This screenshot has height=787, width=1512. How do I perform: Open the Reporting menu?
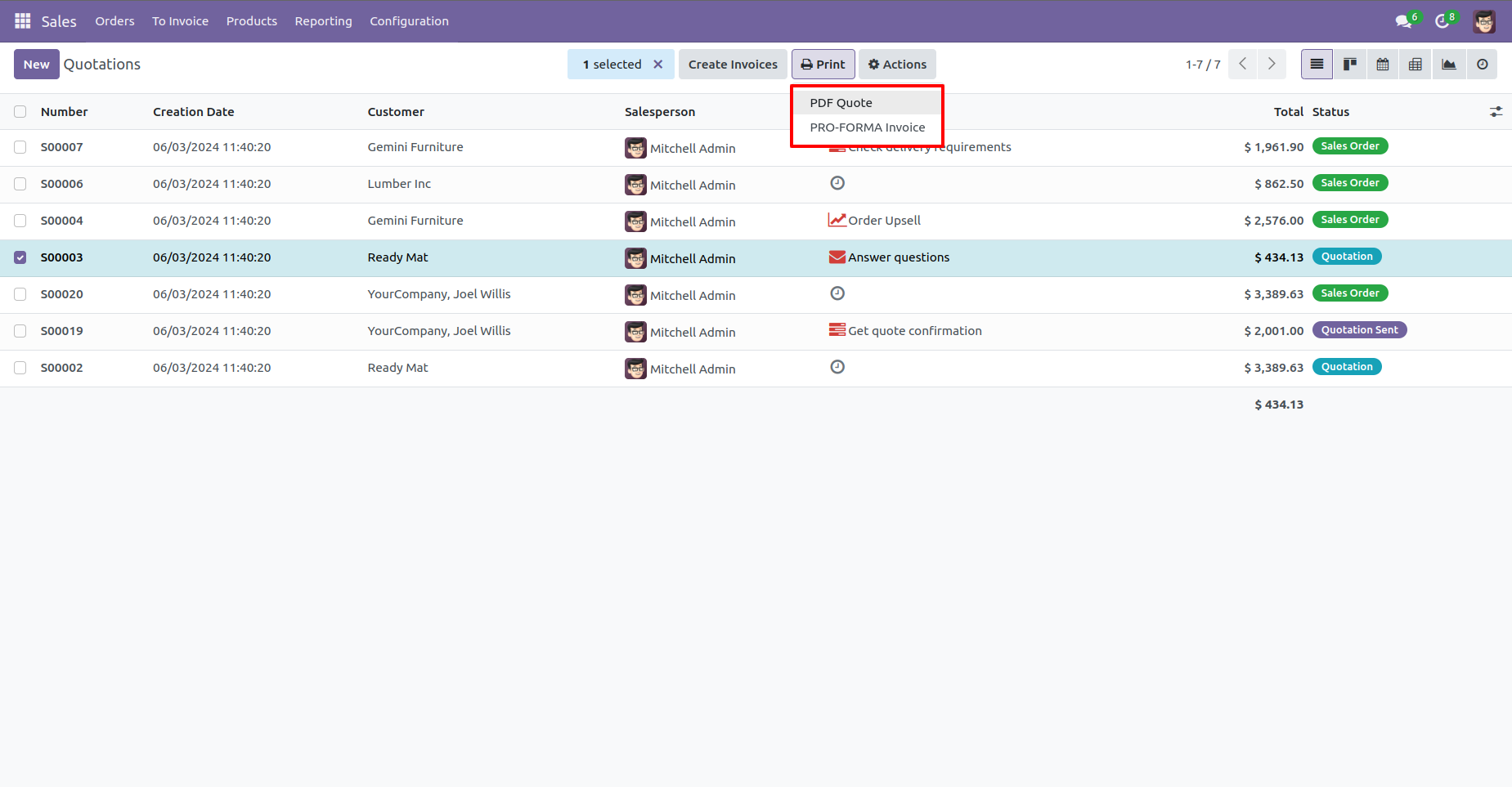click(x=323, y=20)
